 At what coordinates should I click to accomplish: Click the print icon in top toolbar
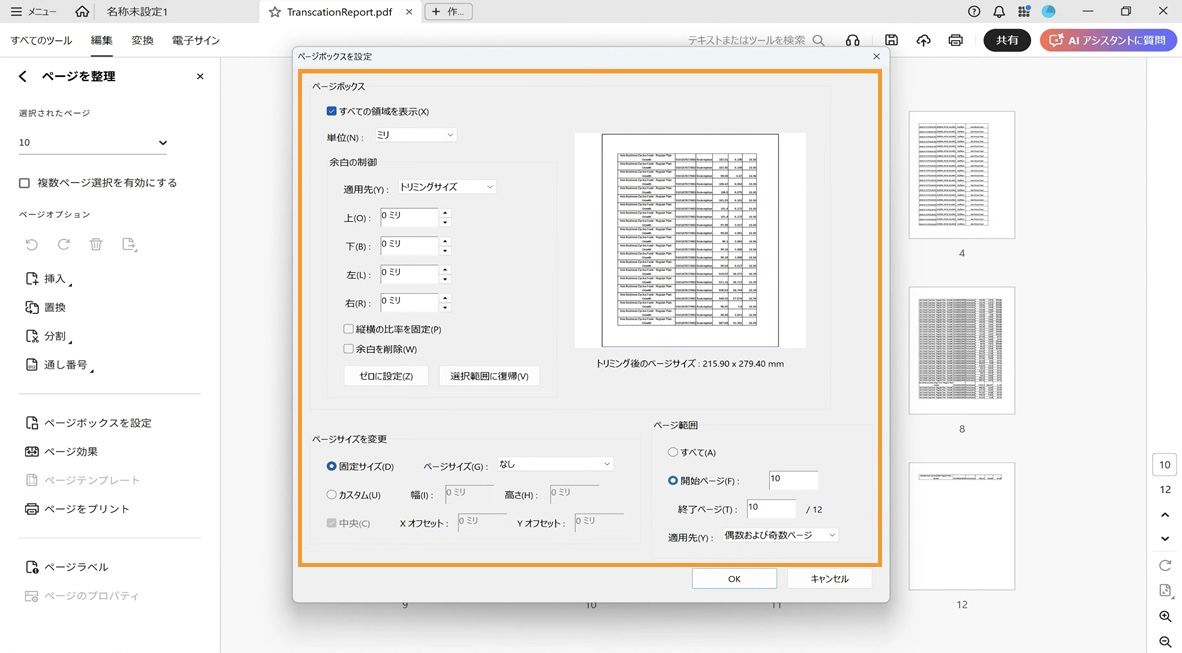click(x=955, y=40)
